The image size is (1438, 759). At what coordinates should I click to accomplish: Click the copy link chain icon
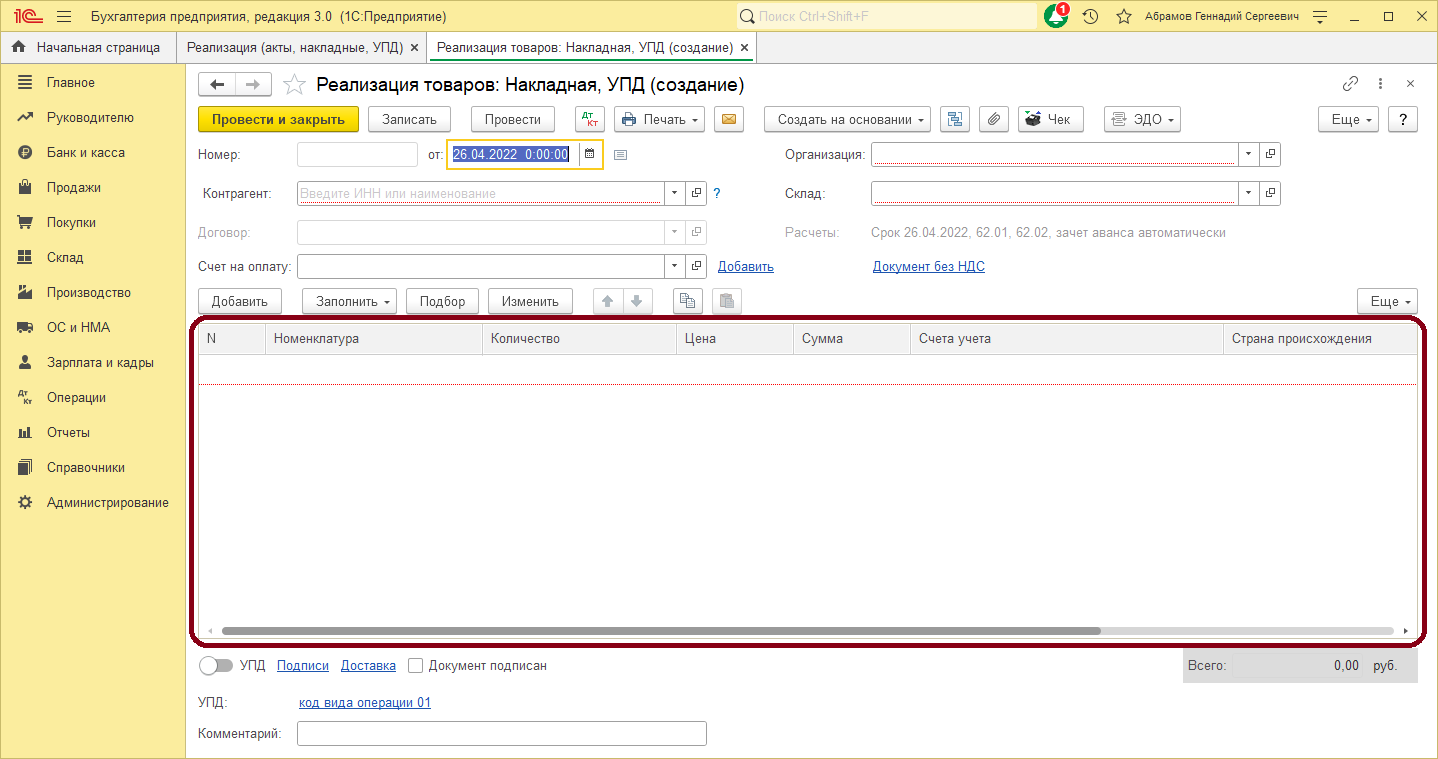(1350, 84)
